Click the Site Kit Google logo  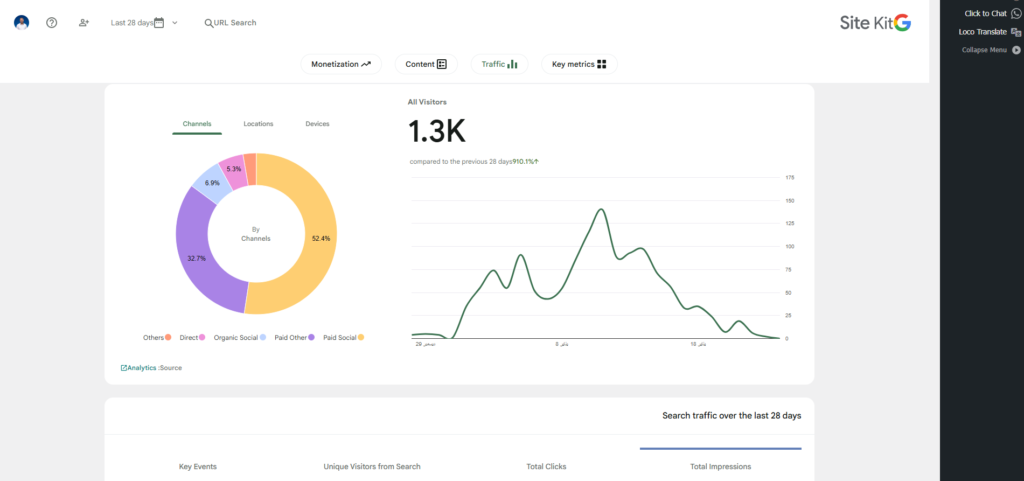875,22
